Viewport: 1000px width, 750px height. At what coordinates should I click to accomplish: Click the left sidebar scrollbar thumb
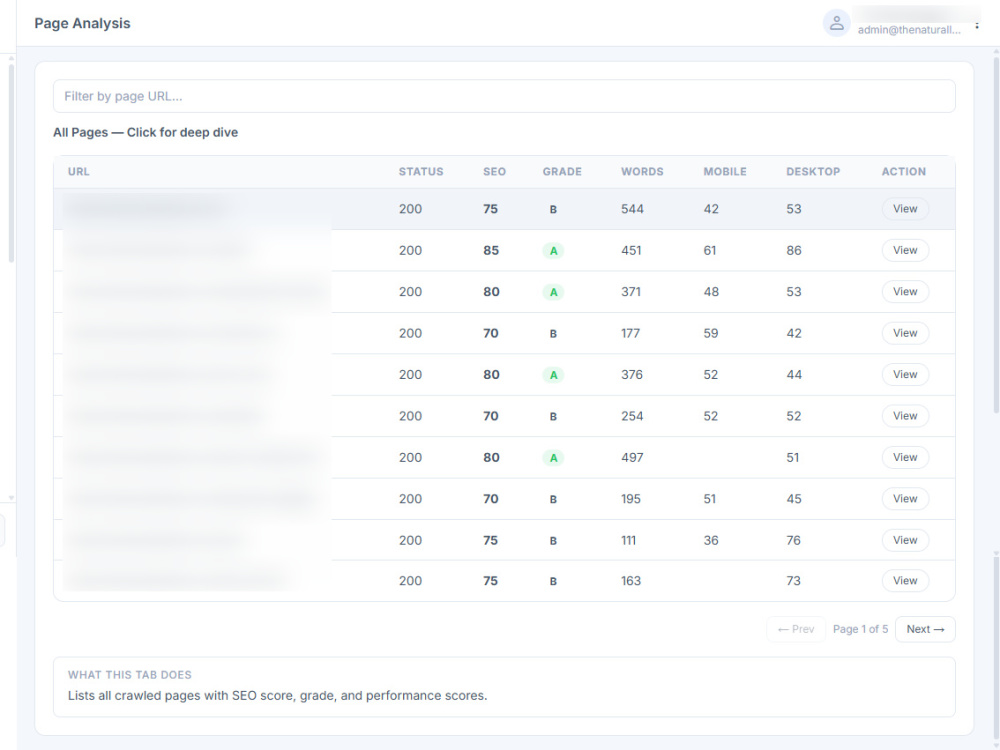(x=11, y=163)
